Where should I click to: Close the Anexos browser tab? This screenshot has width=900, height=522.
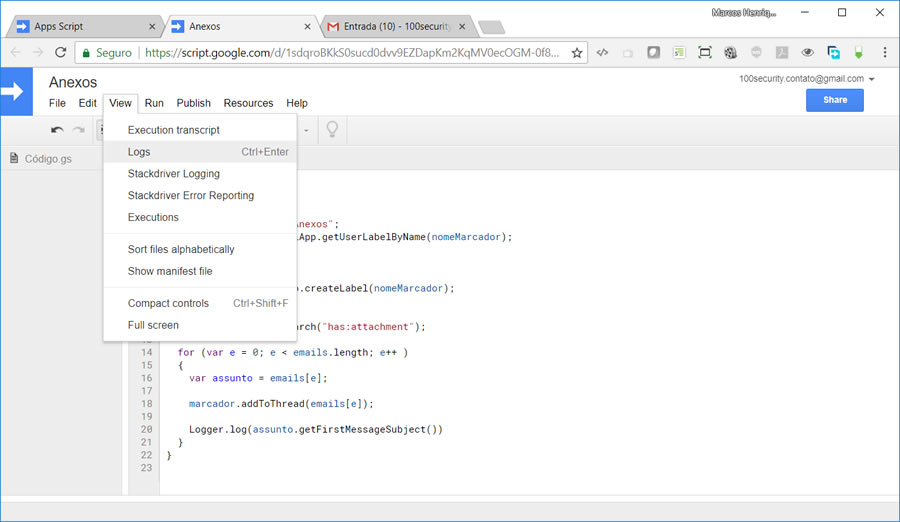click(307, 26)
